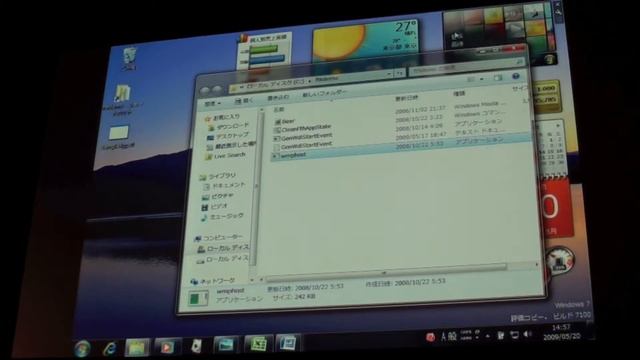
Task: Select ネットワーク in navigation pane
Action: point(214,281)
